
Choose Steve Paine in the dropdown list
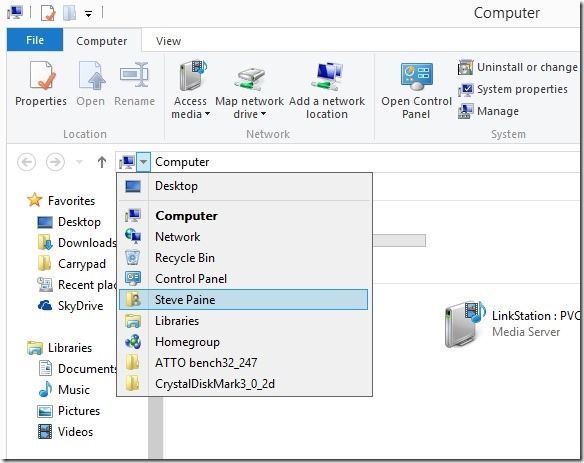244,300
